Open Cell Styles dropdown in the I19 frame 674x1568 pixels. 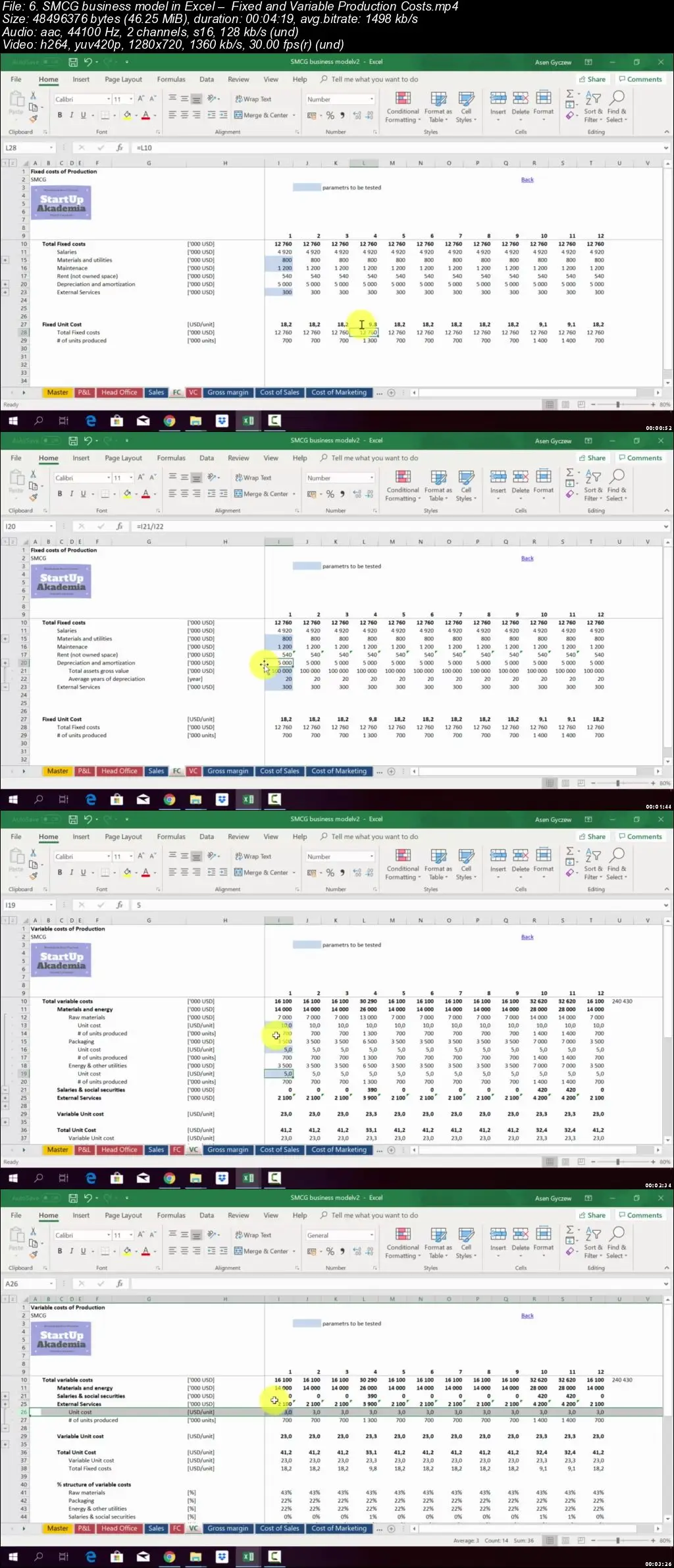point(465,865)
